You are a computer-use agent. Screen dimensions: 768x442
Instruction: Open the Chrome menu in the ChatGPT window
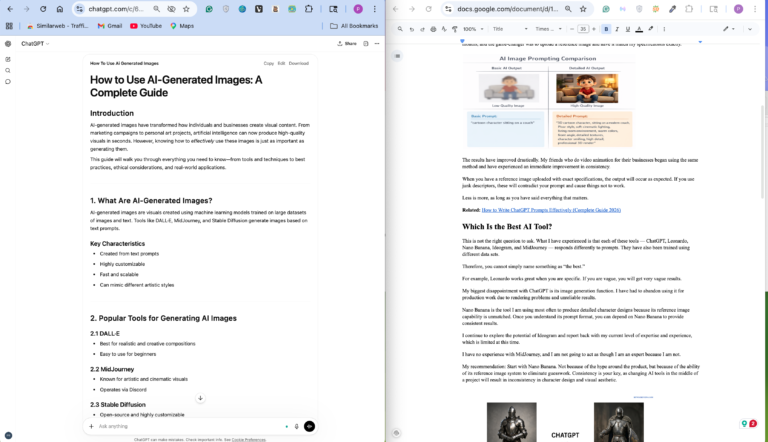[375, 9]
